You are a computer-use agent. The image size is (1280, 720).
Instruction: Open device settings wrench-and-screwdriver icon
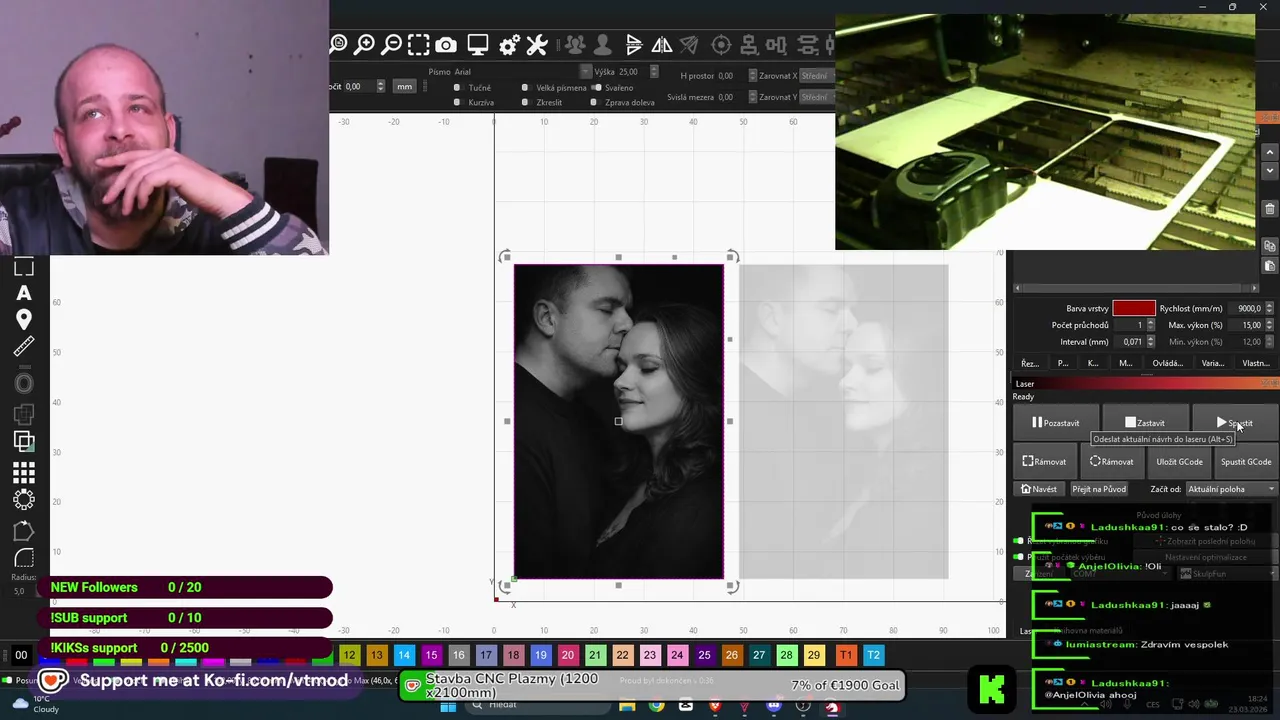coord(537,44)
